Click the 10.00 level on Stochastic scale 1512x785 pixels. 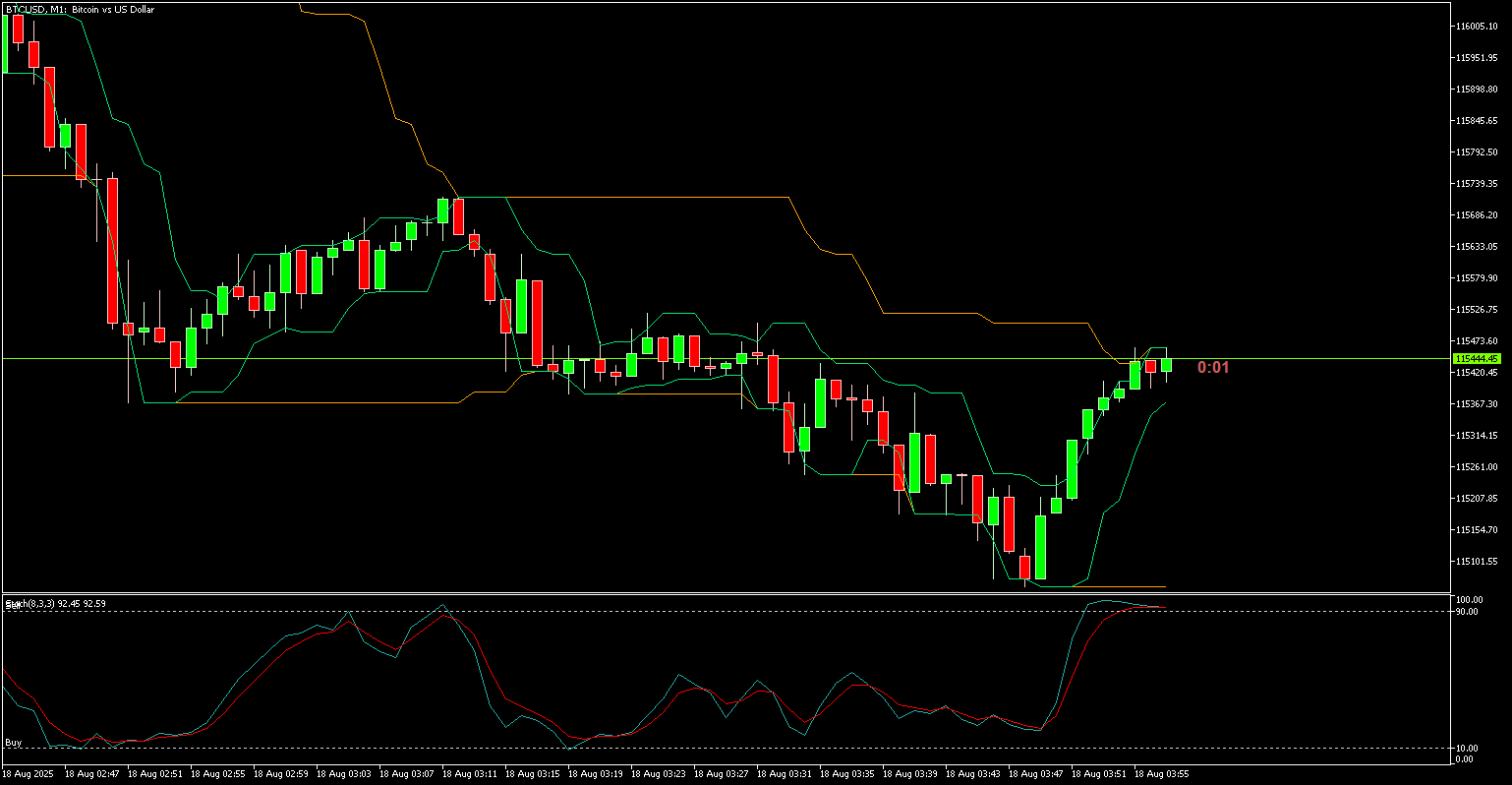click(1467, 749)
